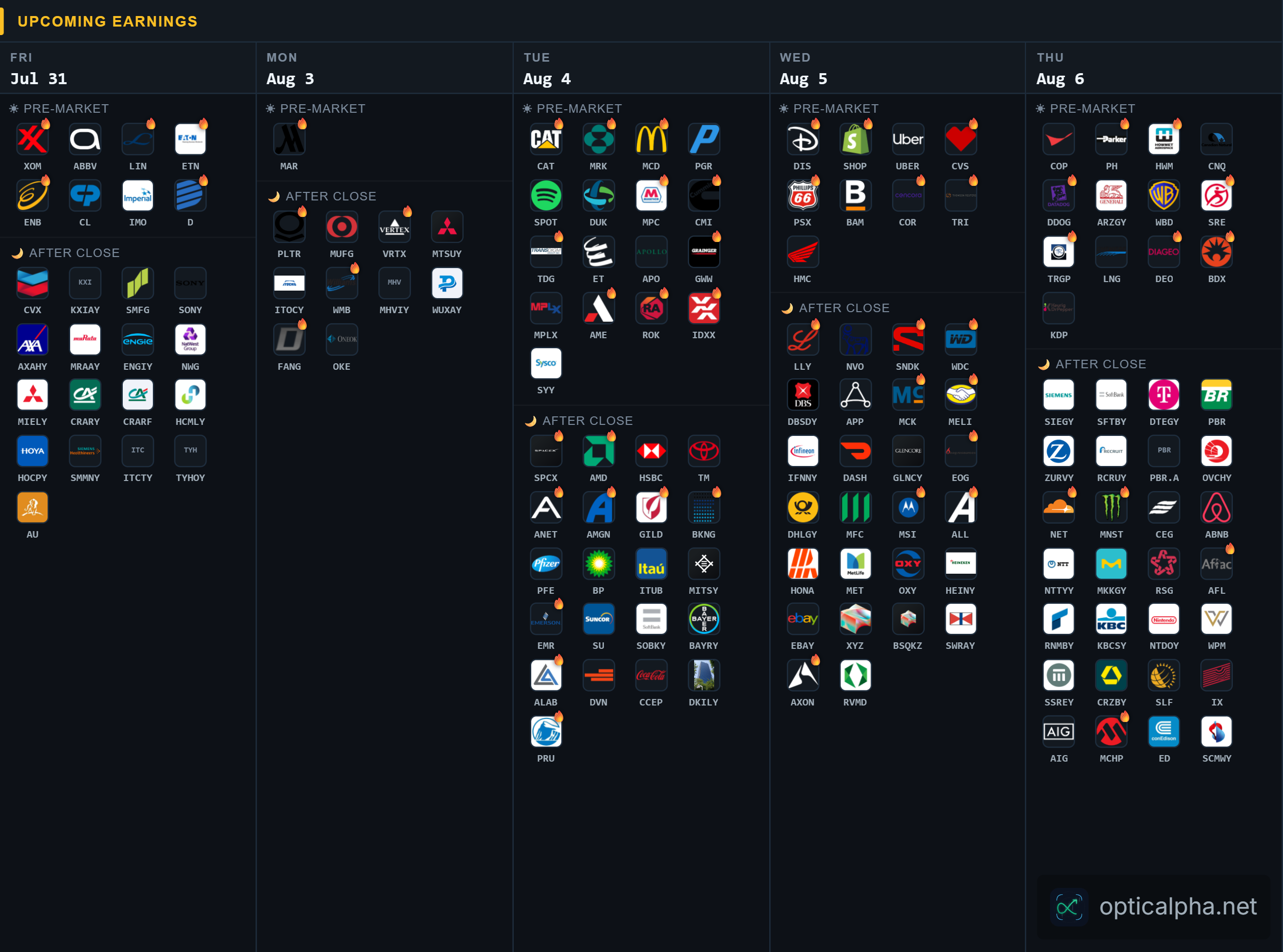
Task: Select the AMD logo under Tuesday after close
Action: [598, 450]
